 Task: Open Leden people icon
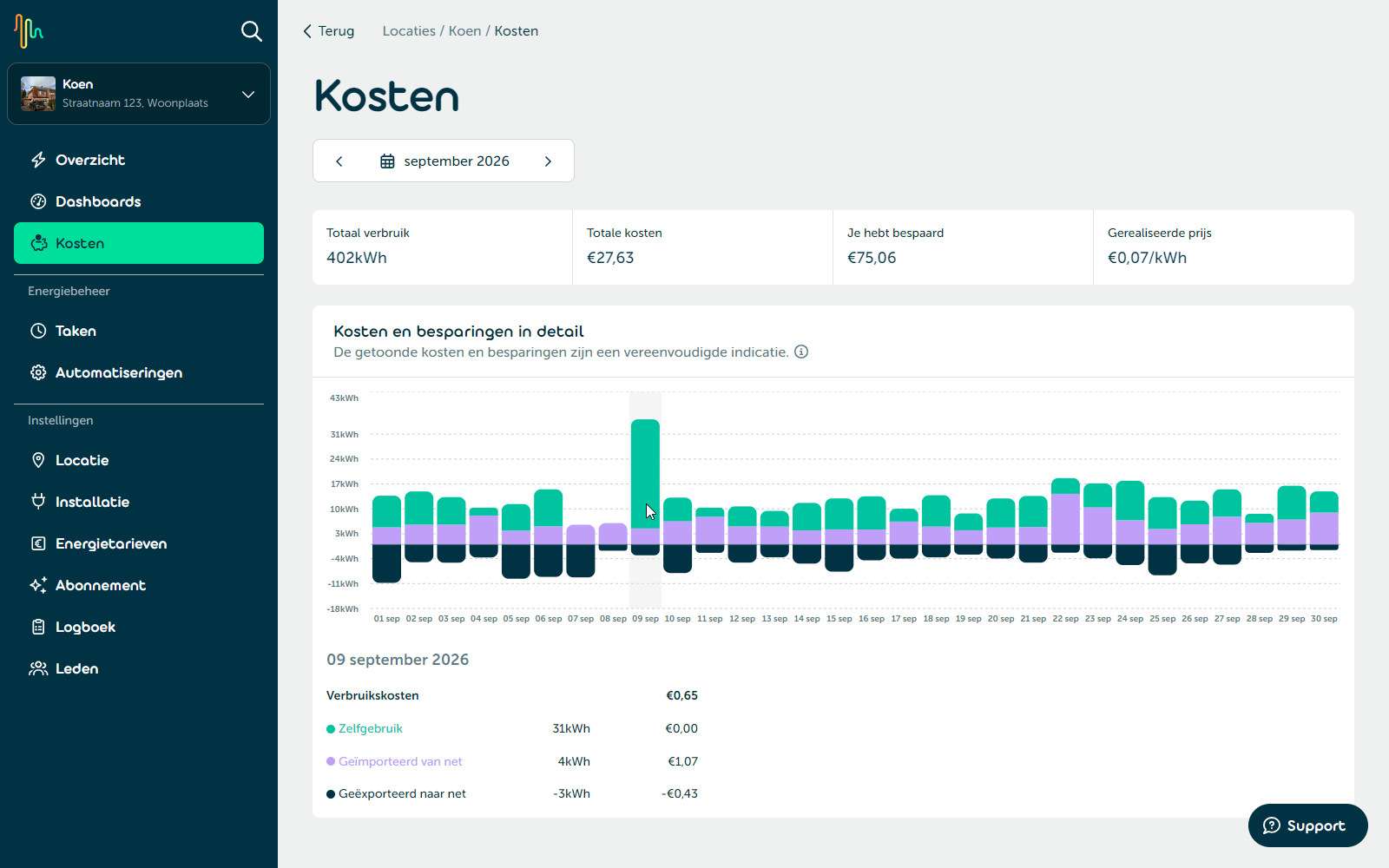click(38, 668)
